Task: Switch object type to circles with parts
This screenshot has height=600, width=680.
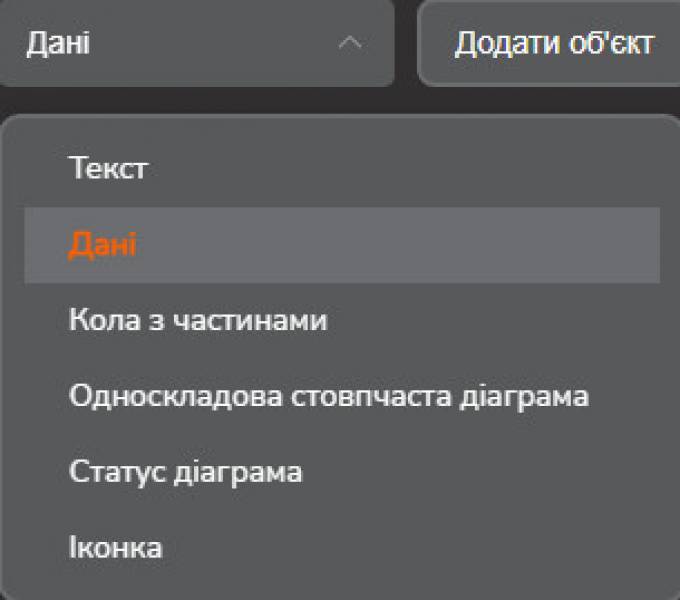Action: coord(198,321)
